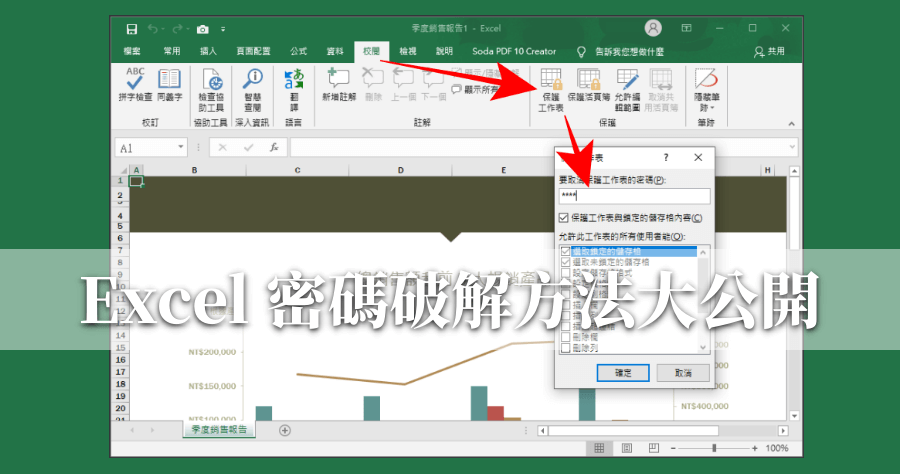Image resolution: width=900 pixels, height=474 pixels.
Task: Click the password input field in dialog
Action: click(x=634, y=196)
